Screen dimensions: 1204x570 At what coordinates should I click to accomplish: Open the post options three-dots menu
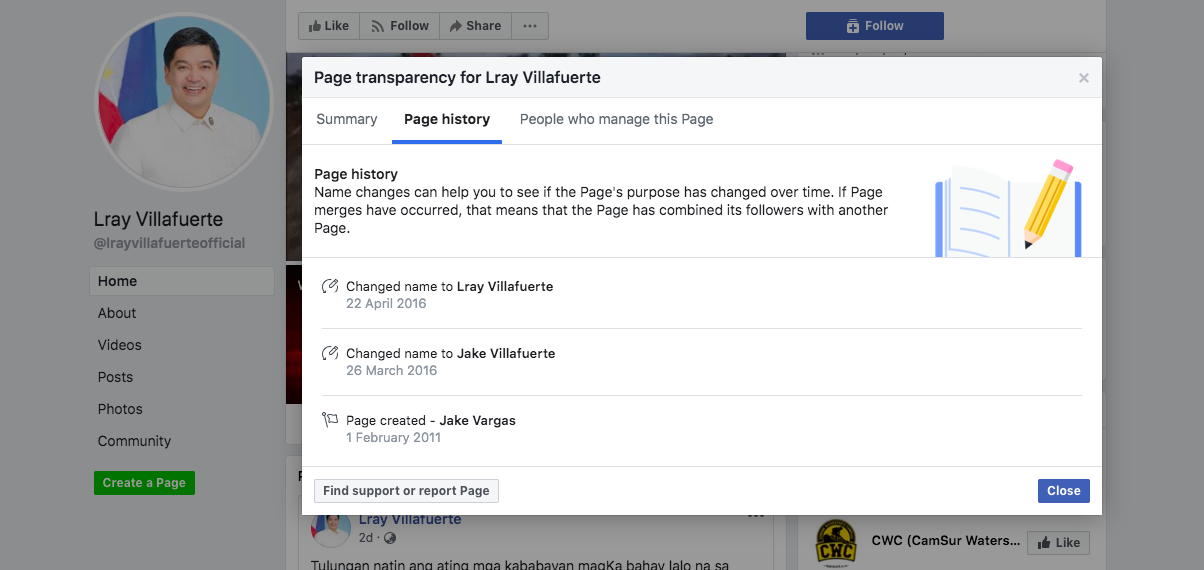tap(756, 518)
